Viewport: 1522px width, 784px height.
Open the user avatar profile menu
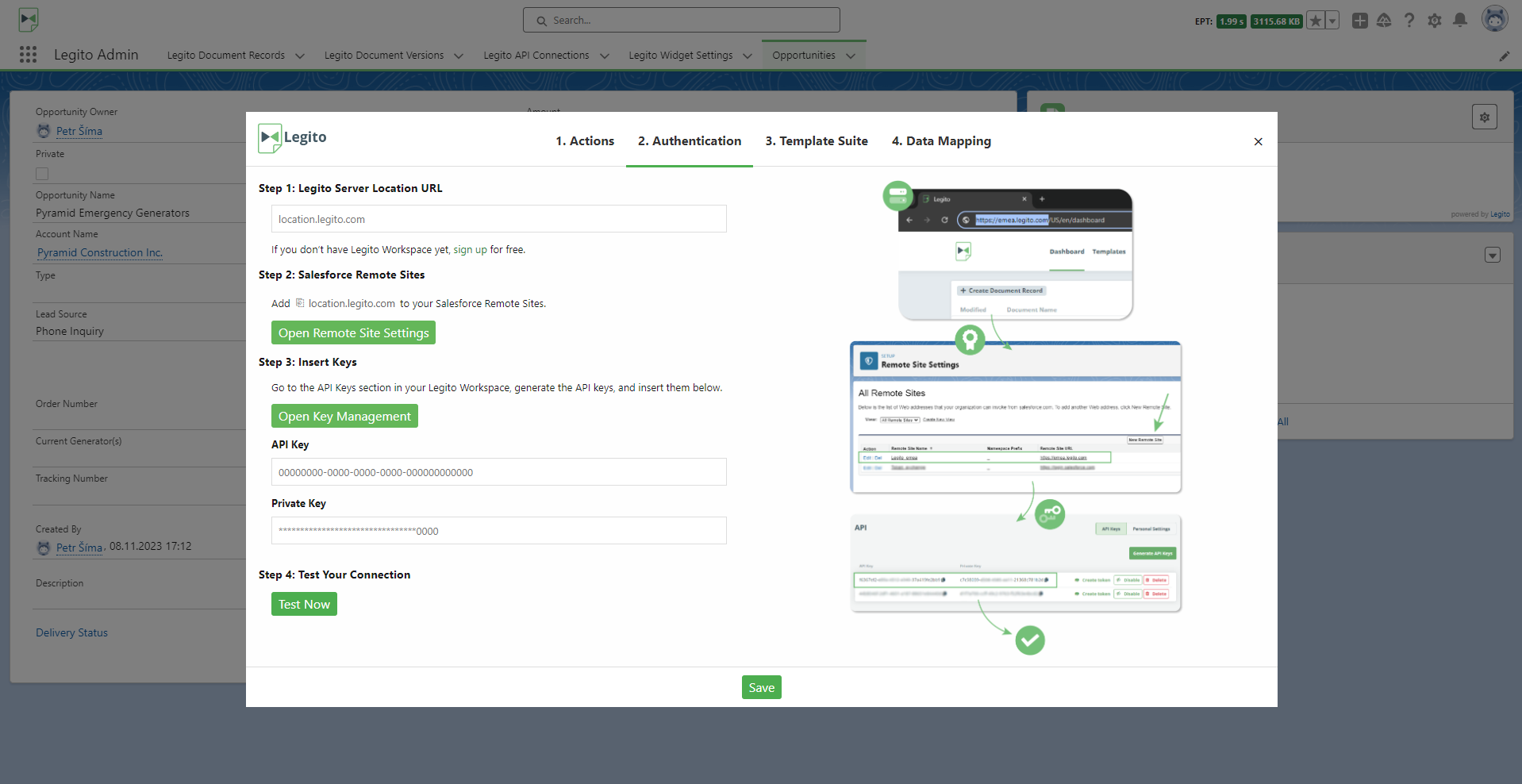(x=1495, y=19)
